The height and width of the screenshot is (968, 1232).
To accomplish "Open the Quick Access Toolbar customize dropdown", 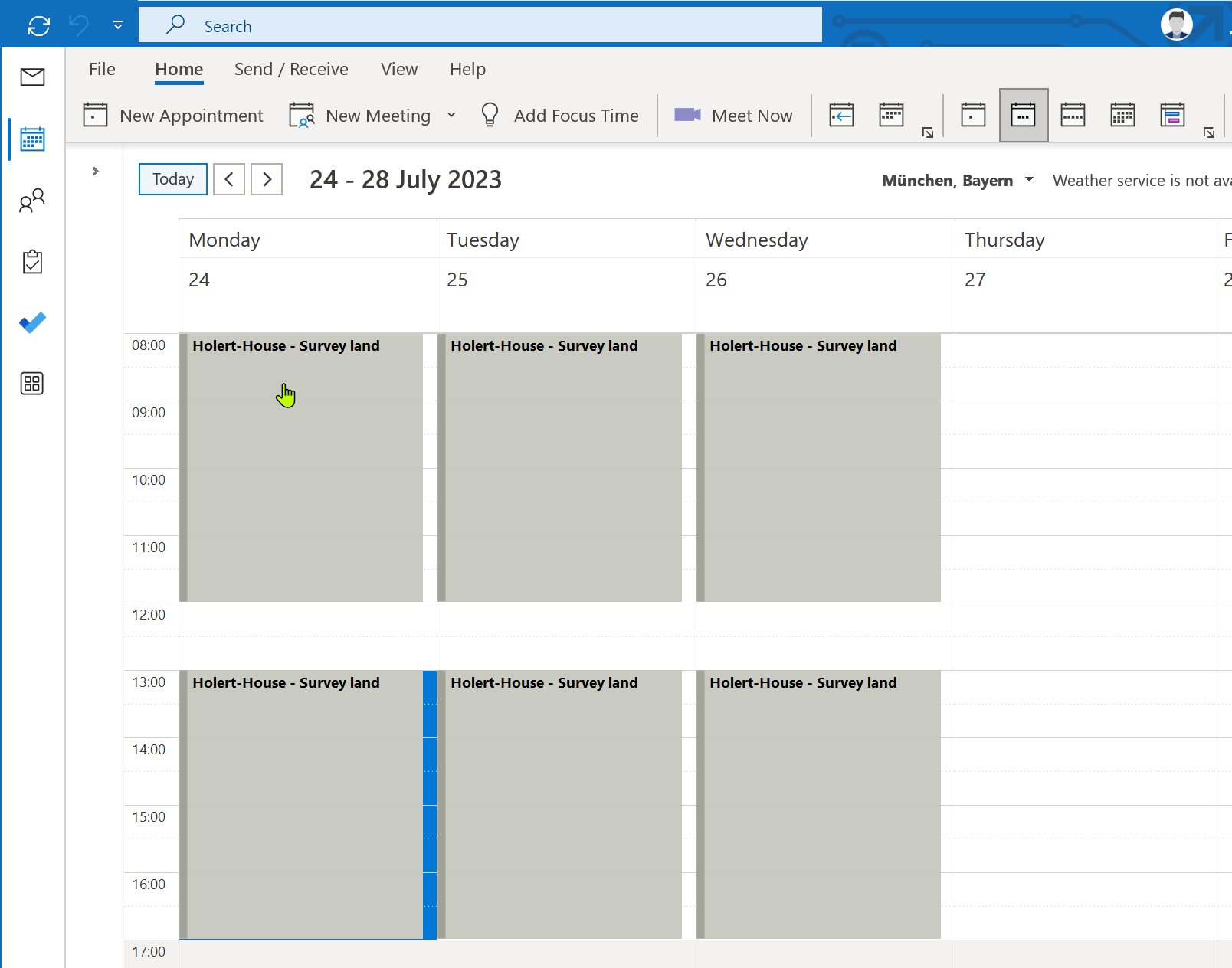I will (x=118, y=25).
